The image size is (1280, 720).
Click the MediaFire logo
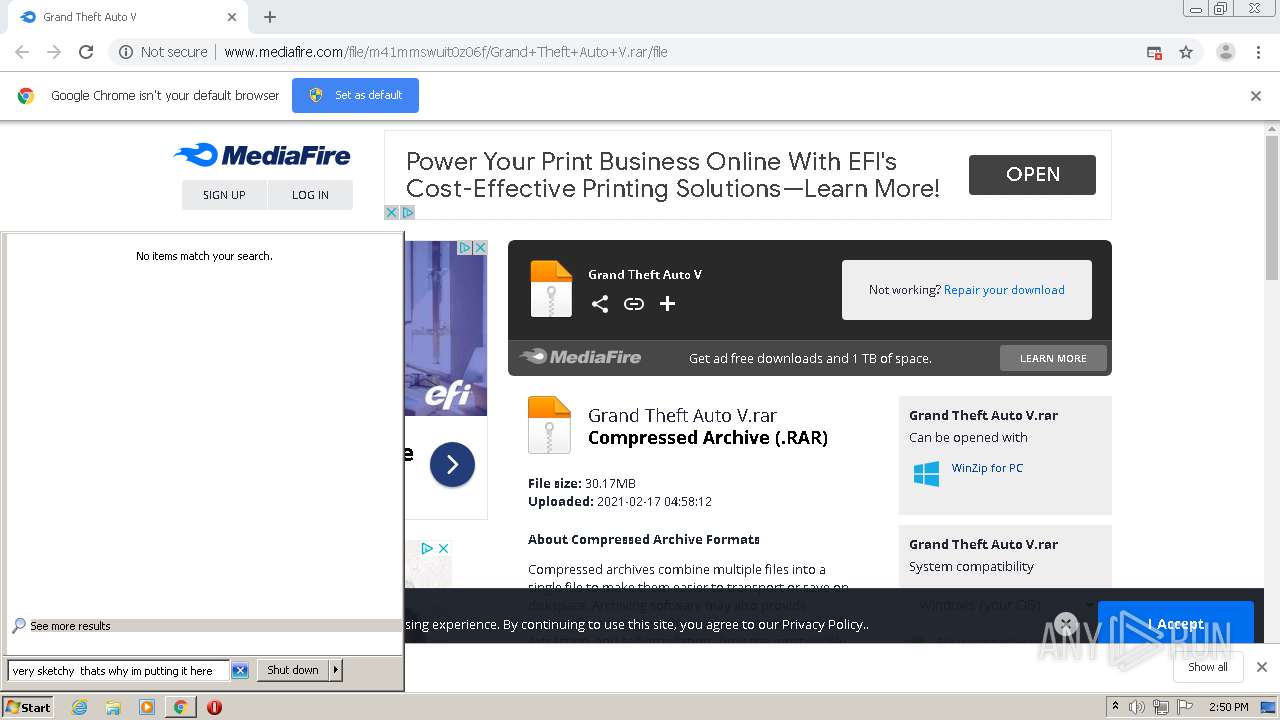[262, 155]
